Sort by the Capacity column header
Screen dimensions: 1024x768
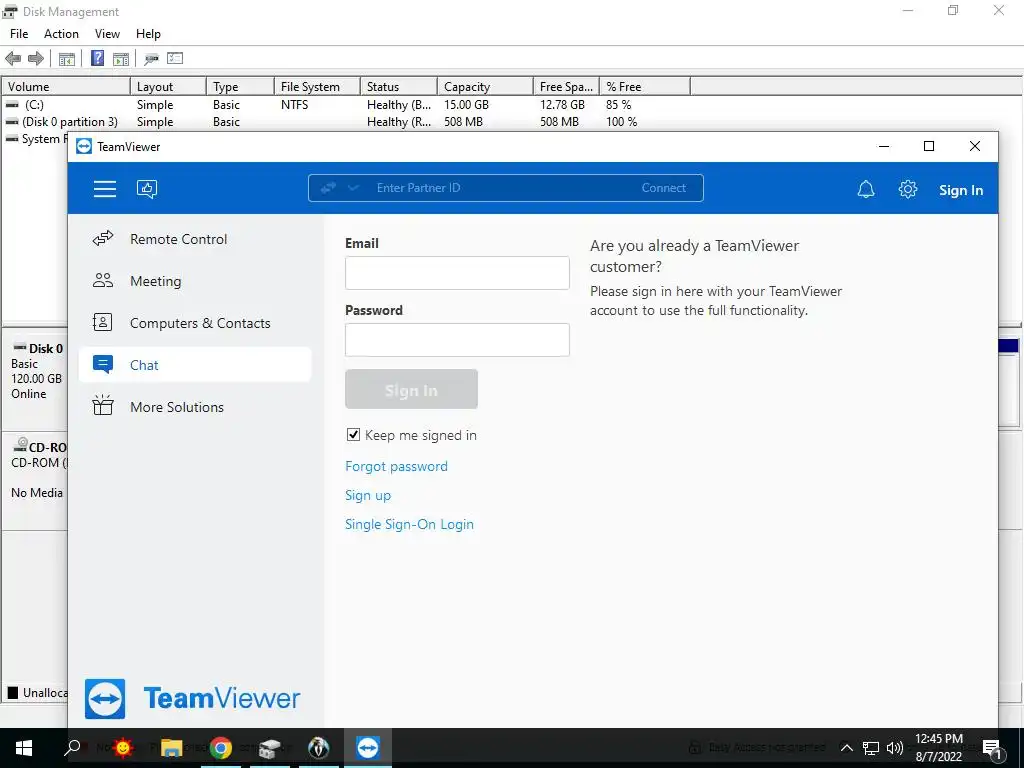485,86
